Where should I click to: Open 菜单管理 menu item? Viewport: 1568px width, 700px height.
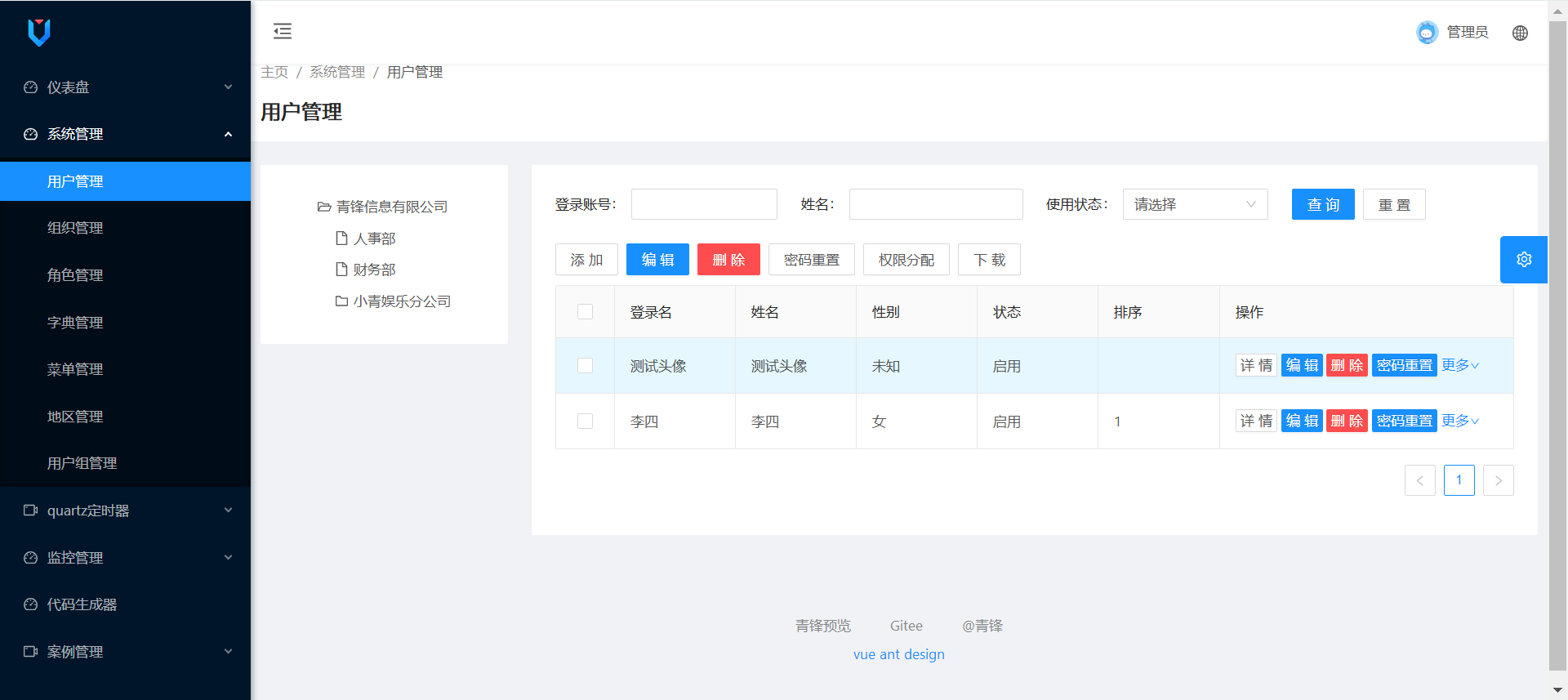(125, 369)
